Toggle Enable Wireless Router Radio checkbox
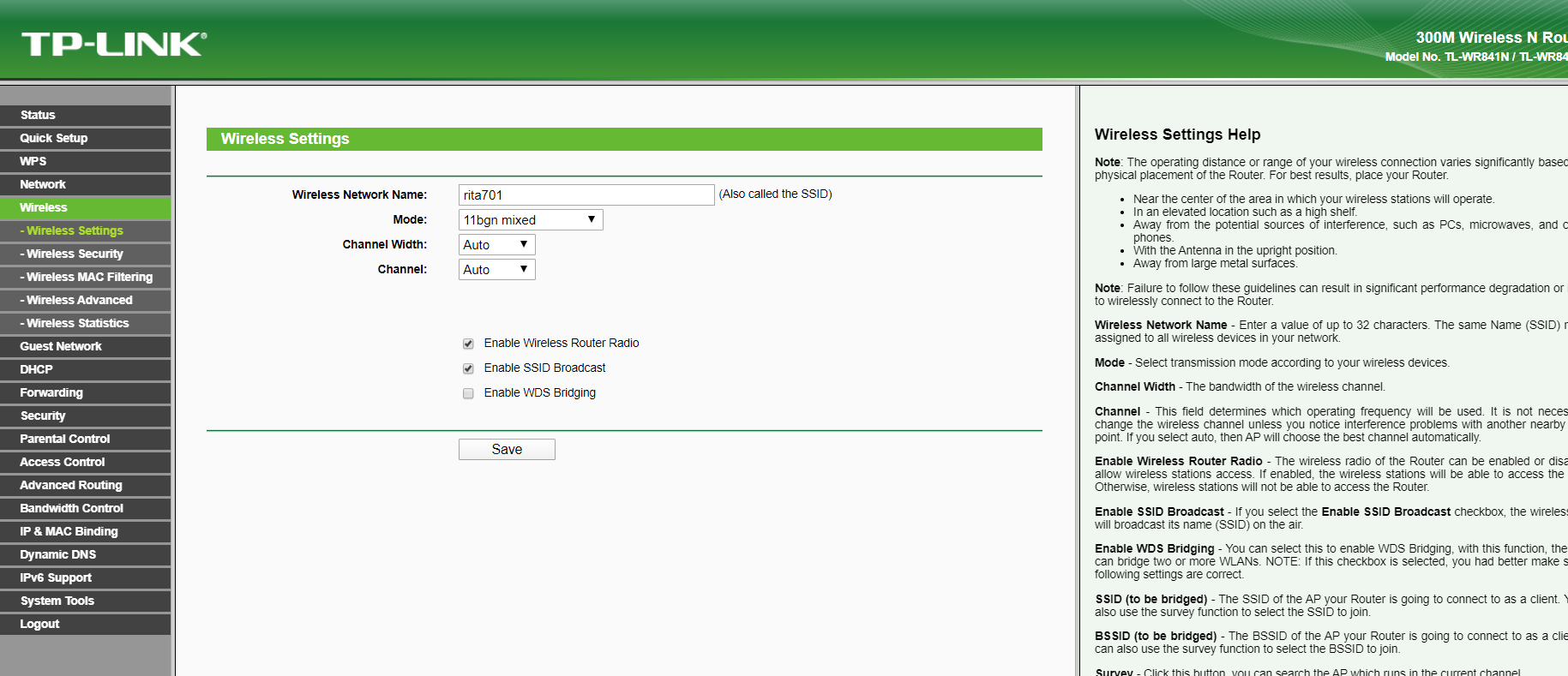This screenshot has width=1568, height=676. point(468,344)
